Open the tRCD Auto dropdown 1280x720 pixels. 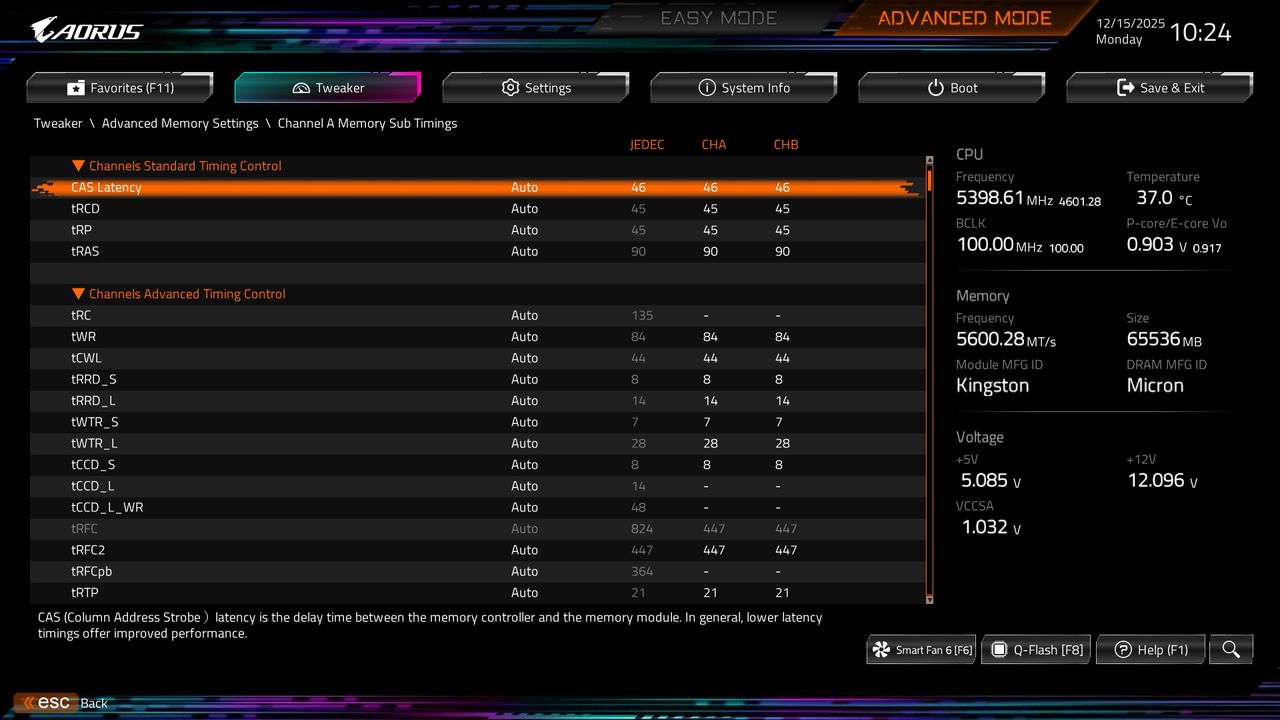coord(525,208)
